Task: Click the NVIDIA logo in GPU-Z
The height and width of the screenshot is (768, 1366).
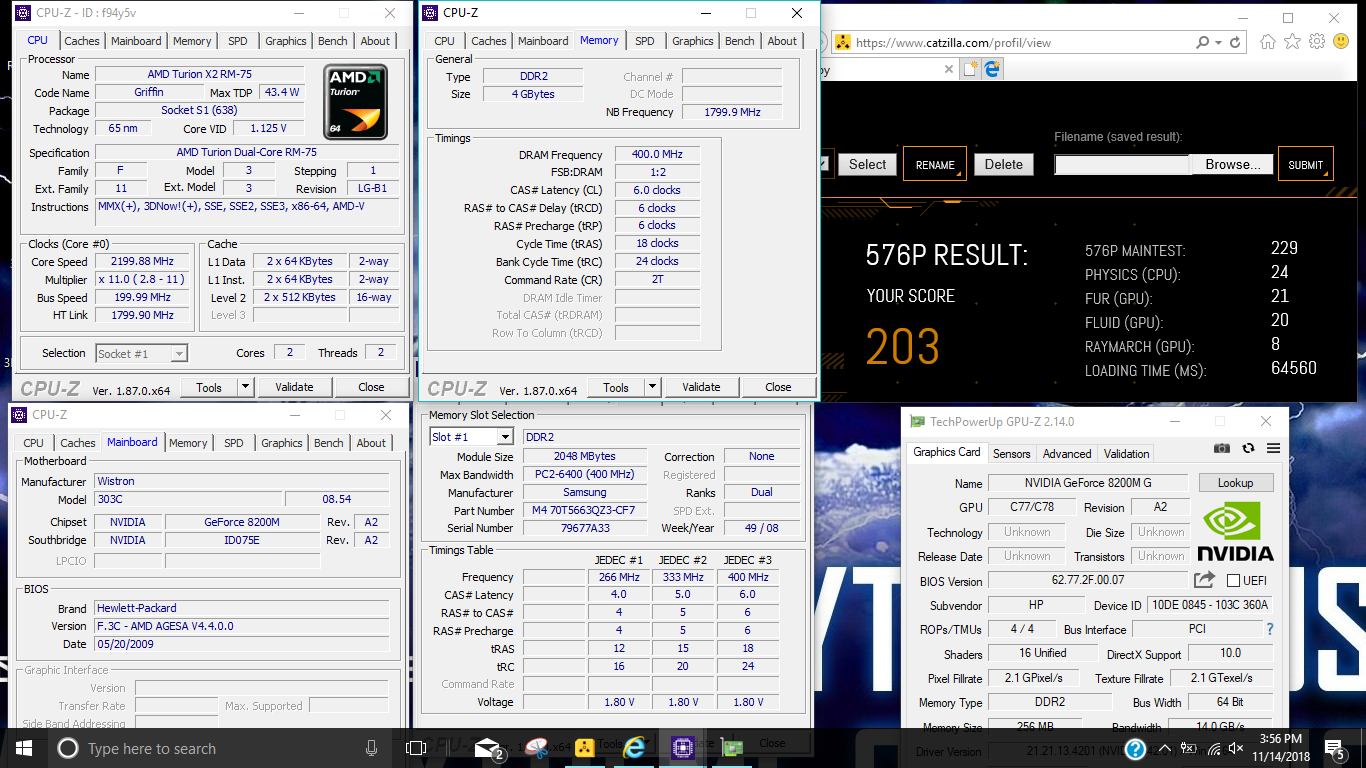Action: click(x=1235, y=532)
